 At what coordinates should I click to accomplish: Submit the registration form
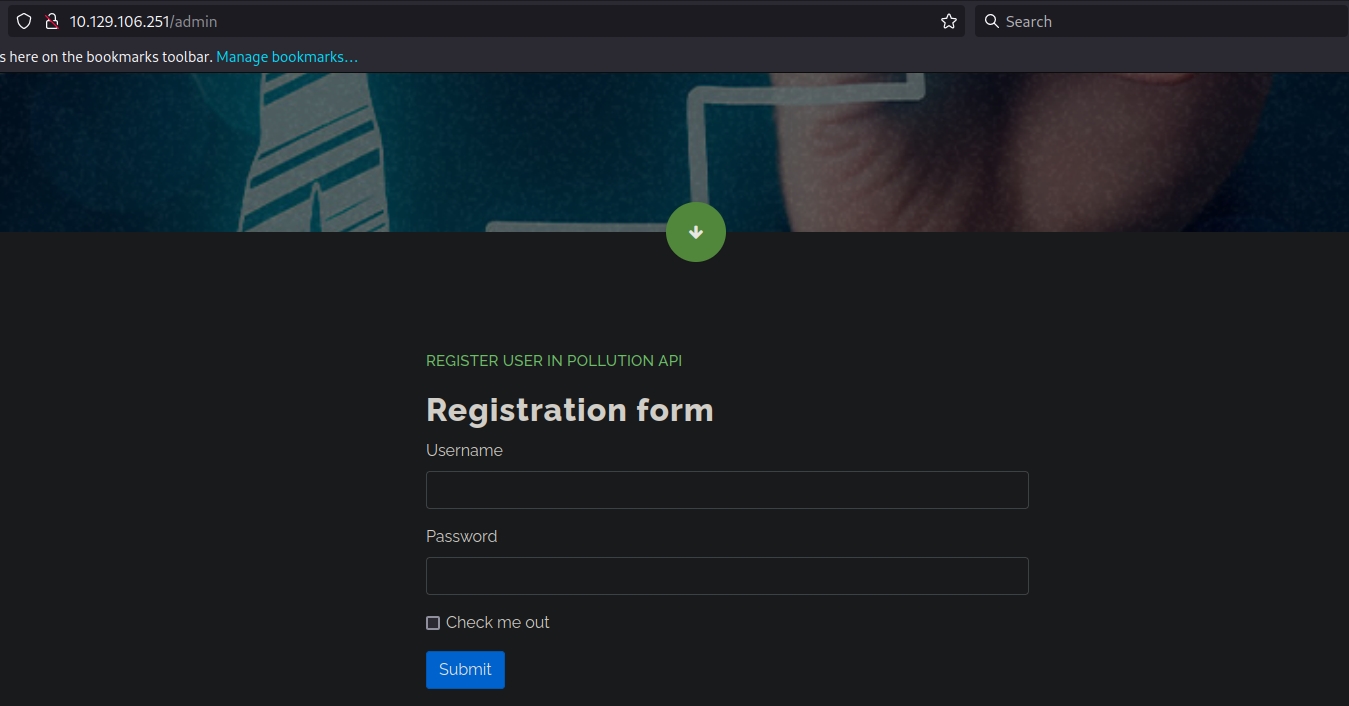tap(465, 670)
